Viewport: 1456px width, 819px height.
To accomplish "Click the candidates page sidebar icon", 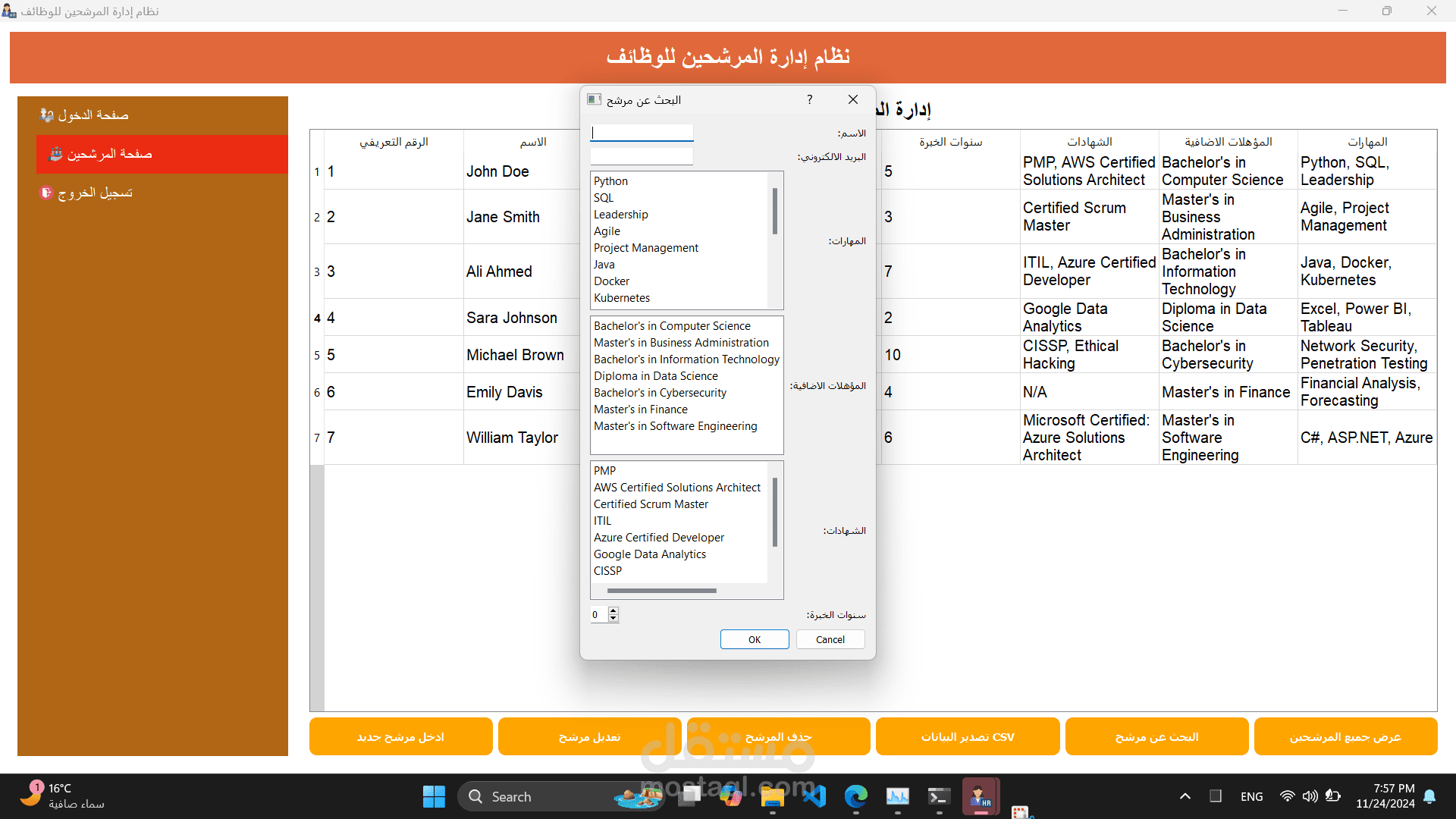I will click(x=55, y=154).
